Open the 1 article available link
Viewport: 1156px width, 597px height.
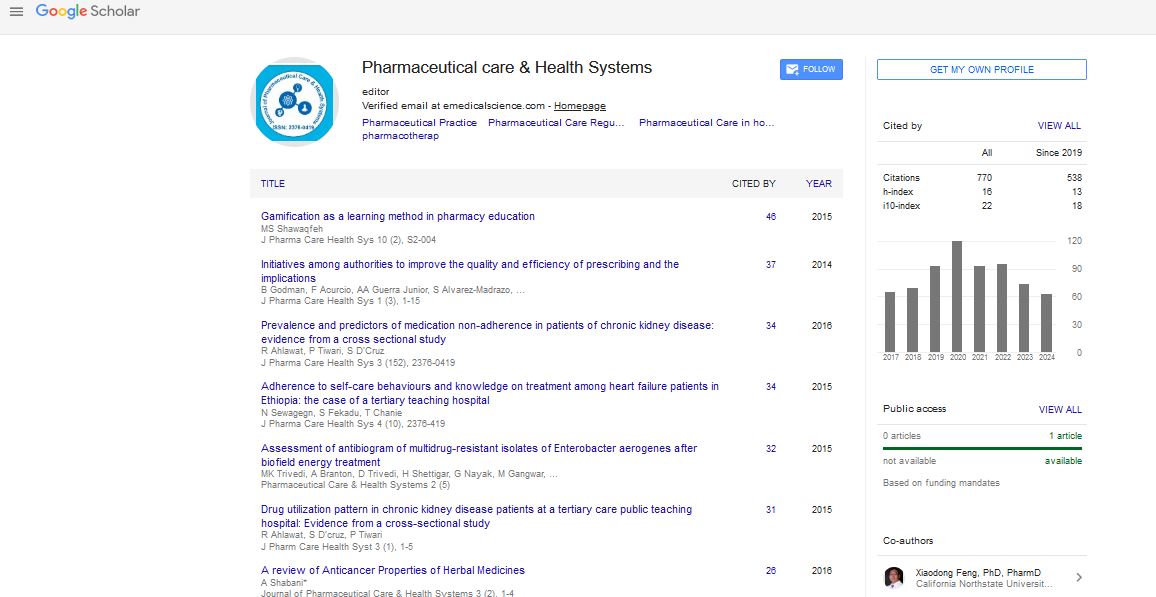click(x=1065, y=436)
